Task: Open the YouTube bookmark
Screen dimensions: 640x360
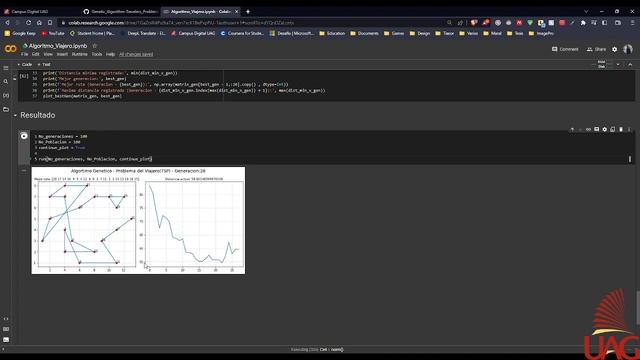Action: [53, 33]
